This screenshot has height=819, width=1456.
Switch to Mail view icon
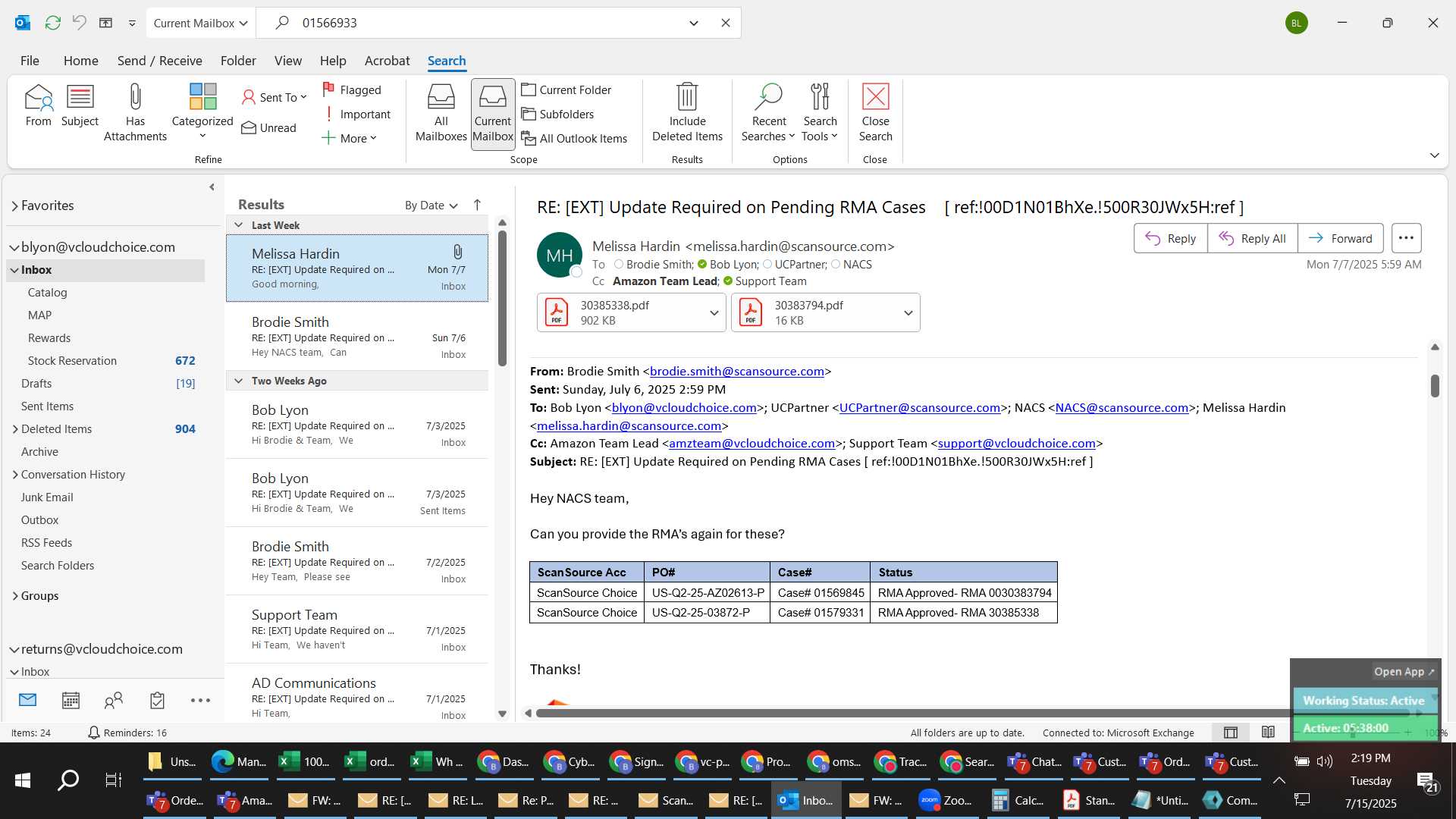point(27,700)
